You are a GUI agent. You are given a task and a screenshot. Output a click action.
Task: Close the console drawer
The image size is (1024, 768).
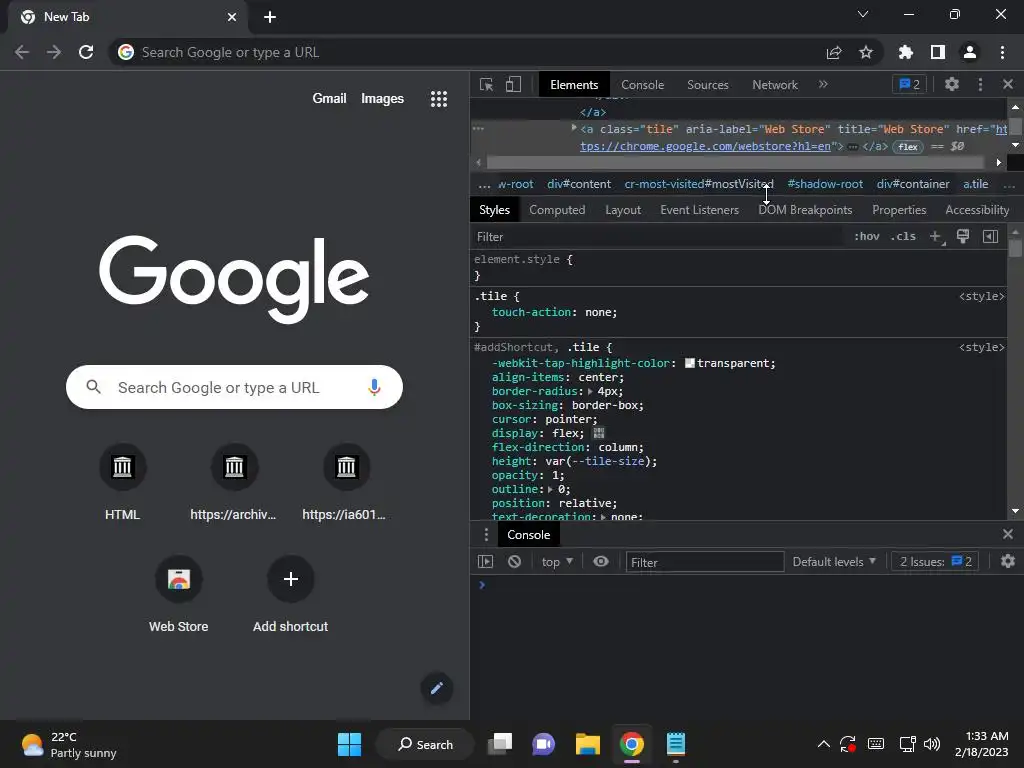1008,534
